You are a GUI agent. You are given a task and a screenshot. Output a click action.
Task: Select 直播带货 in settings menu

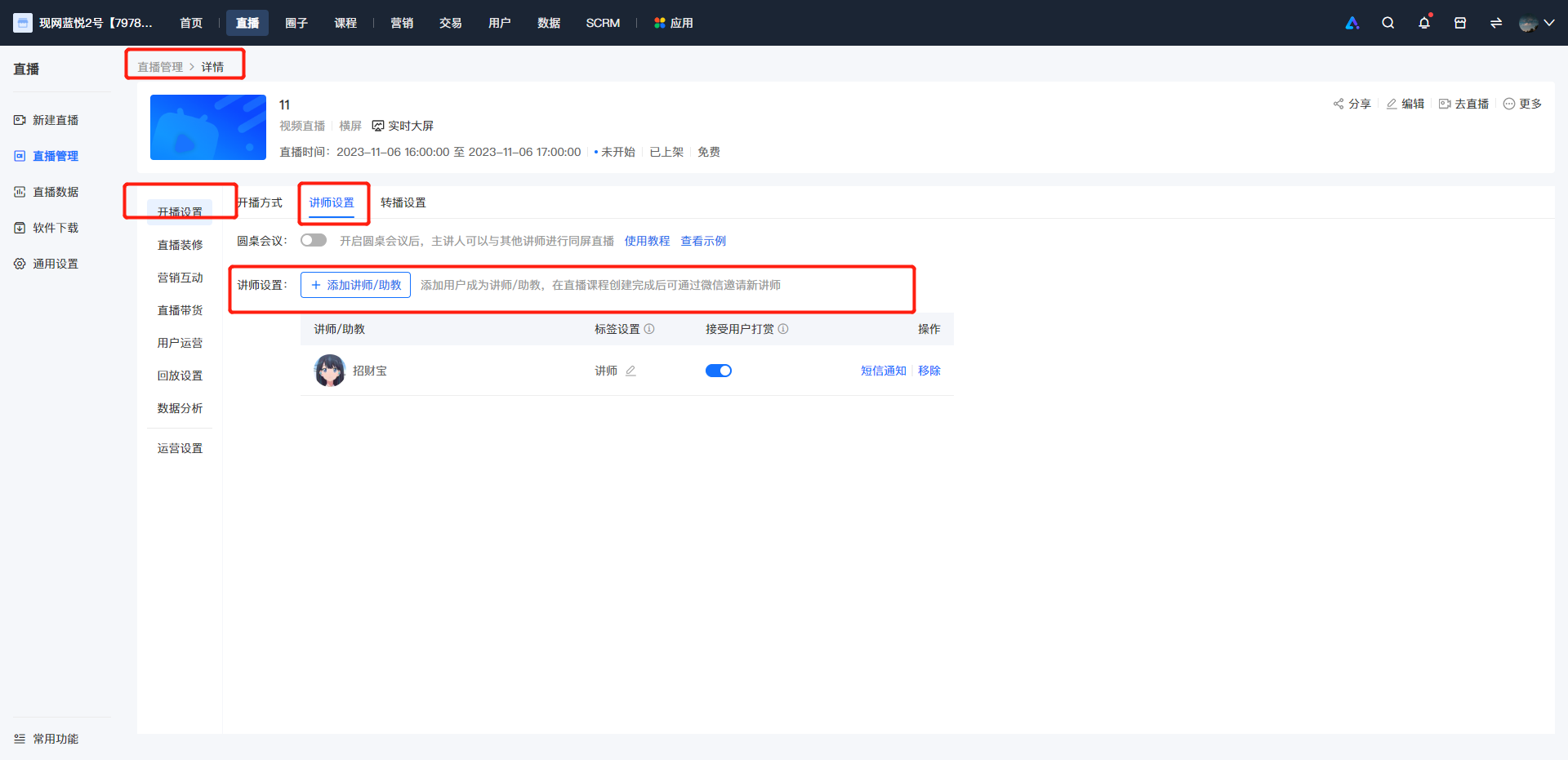tap(180, 310)
